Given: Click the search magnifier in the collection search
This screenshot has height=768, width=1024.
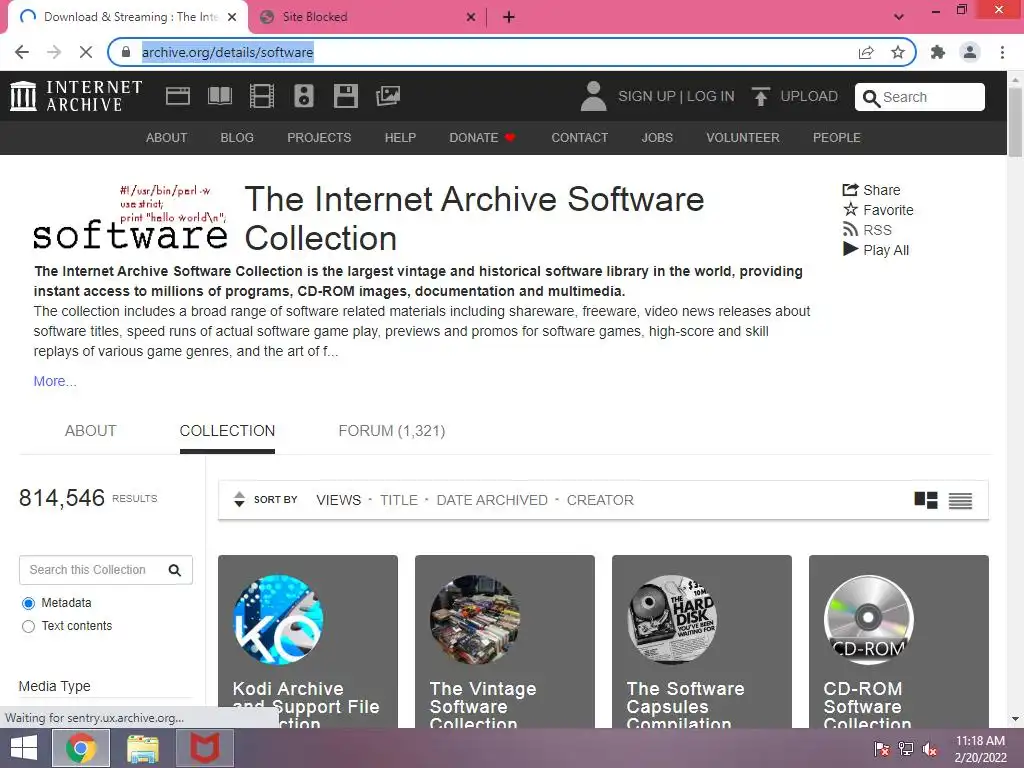Looking at the screenshot, I should coord(174,570).
